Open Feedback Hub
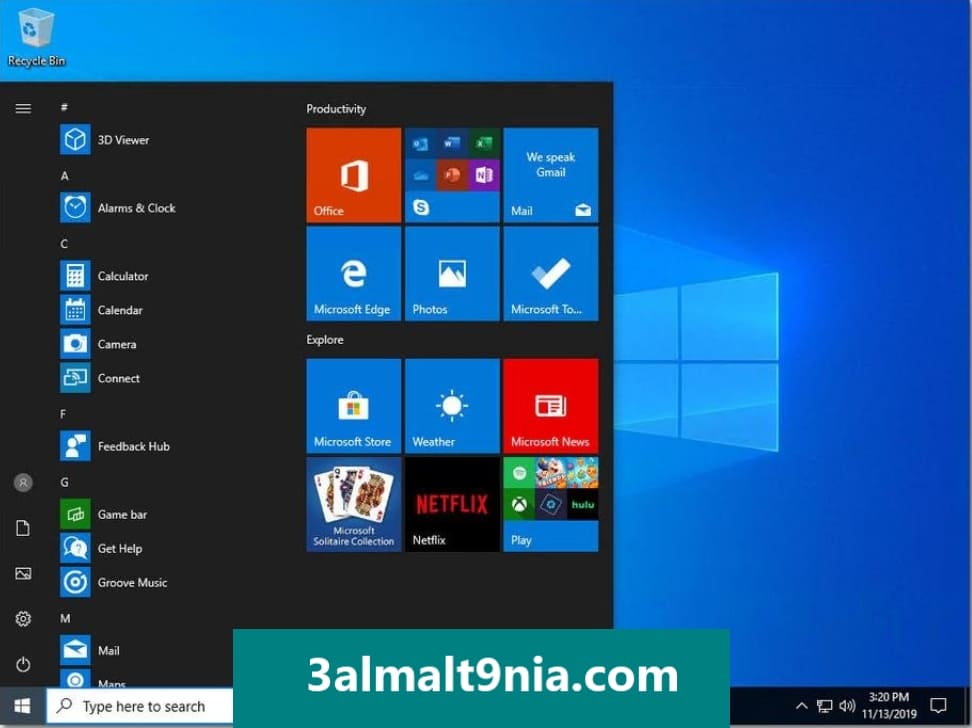 click(115, 446)
